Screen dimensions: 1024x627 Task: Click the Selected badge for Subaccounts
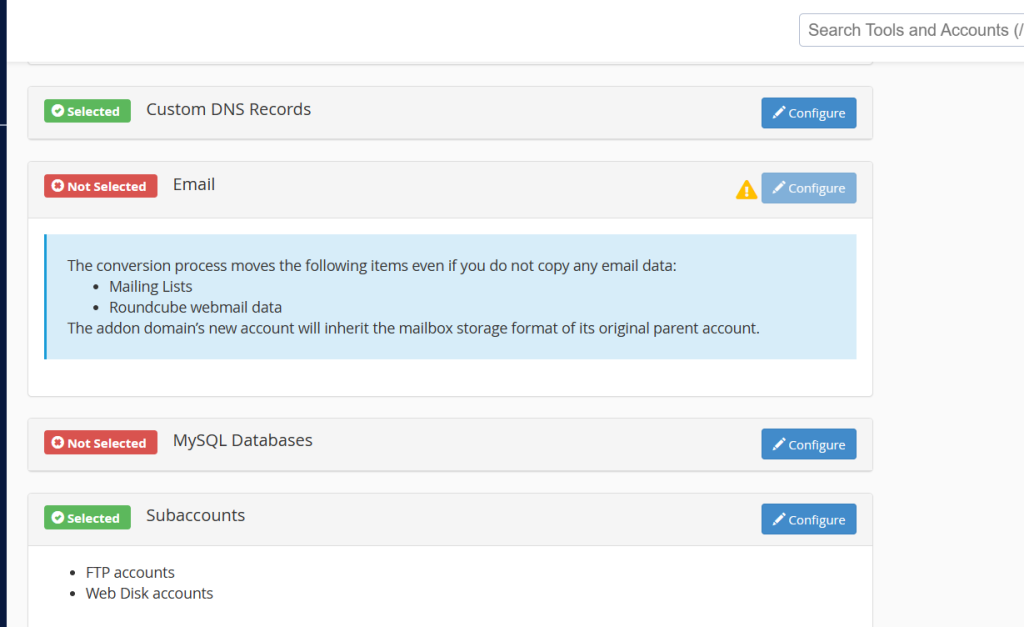point(88,518)
